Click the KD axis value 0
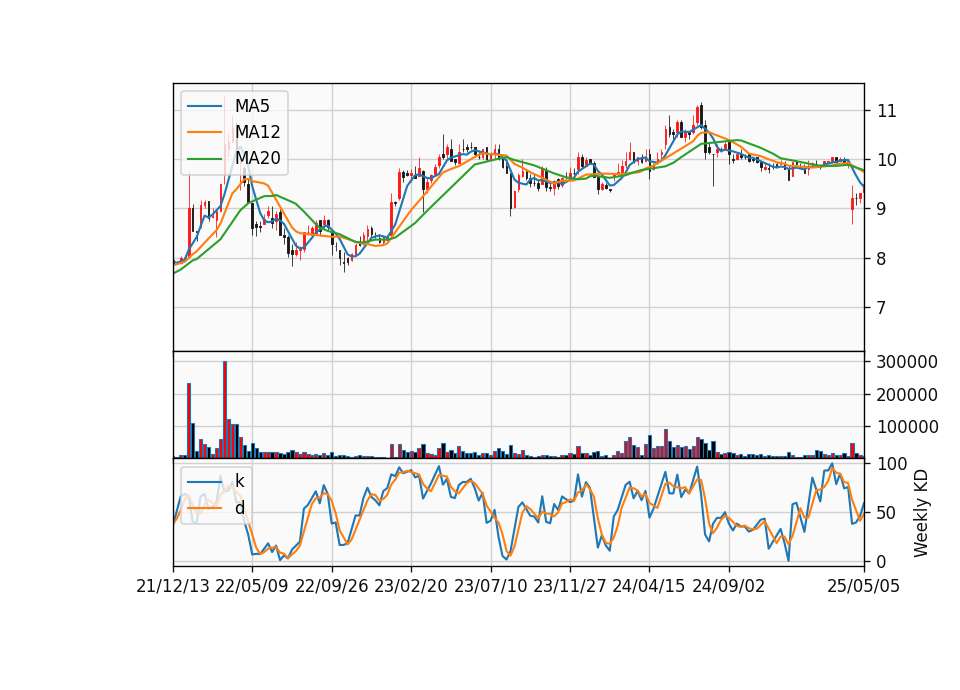The width and height of the screenshot is (960, 690). (x=881, y=561)
